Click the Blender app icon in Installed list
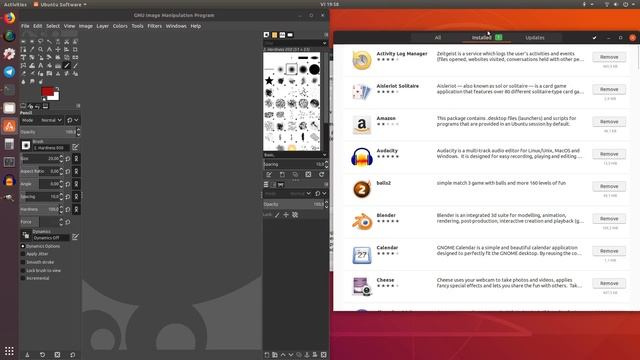 click(362, 222)
